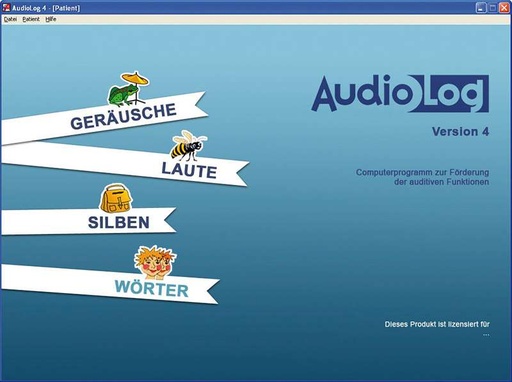
Task: Click the license text Dieses Produkt ist lizensiert
Action: (x=437, y=324)
